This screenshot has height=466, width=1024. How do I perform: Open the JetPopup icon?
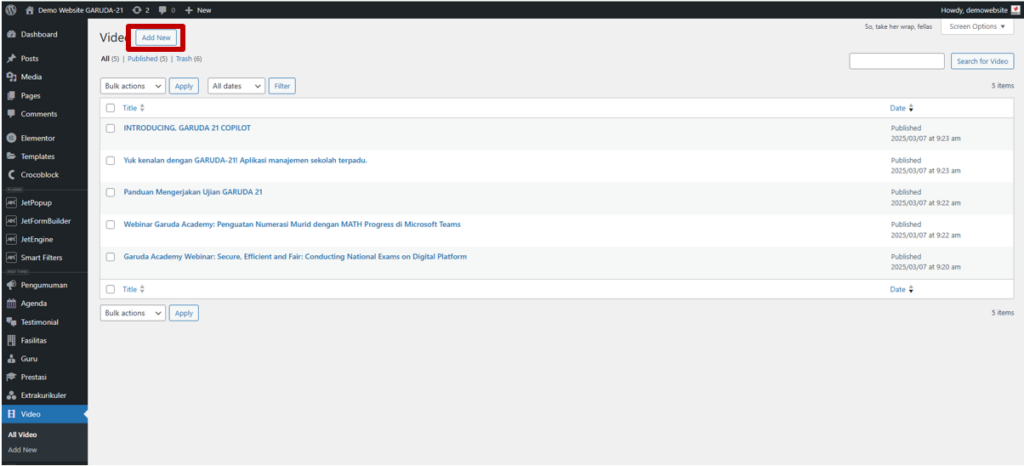coord(11,203)
